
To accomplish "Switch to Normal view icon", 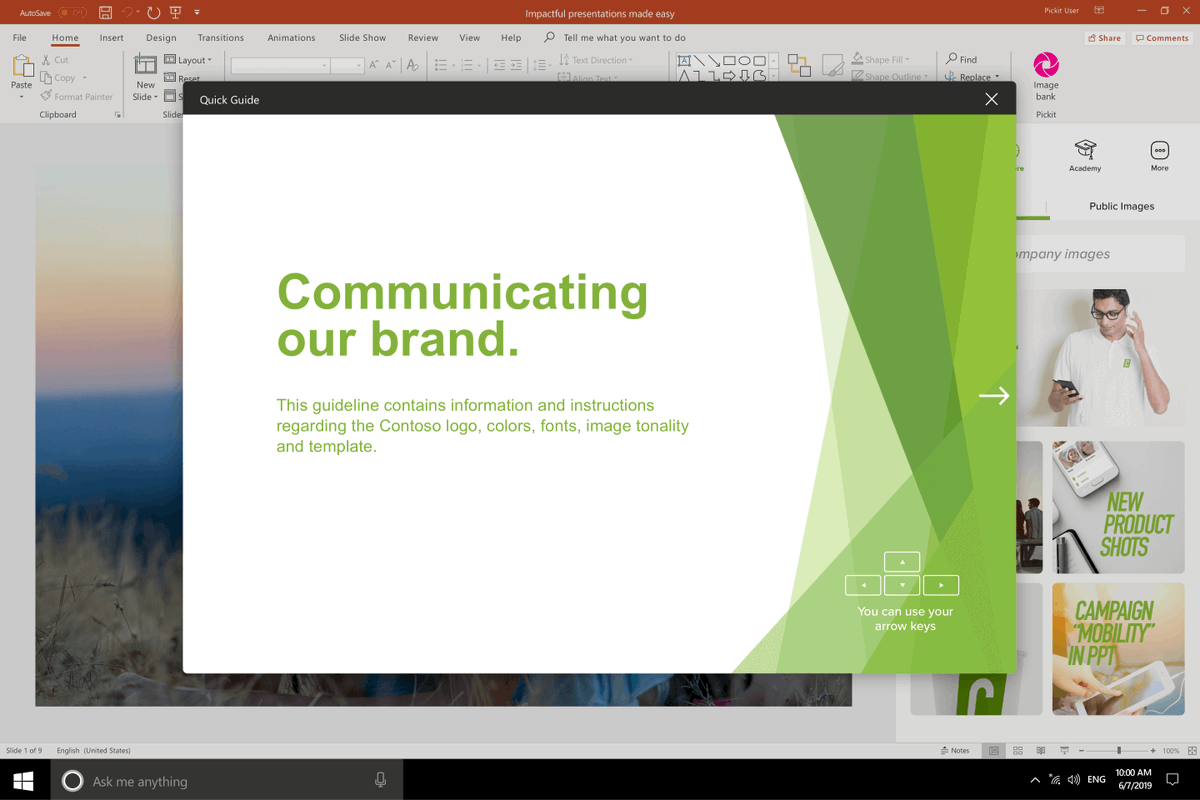I will (x=993, y=750).
